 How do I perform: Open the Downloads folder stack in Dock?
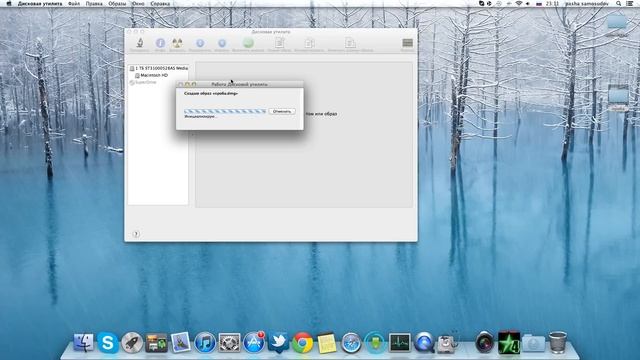pyautogui.click(x=533, y=342)
